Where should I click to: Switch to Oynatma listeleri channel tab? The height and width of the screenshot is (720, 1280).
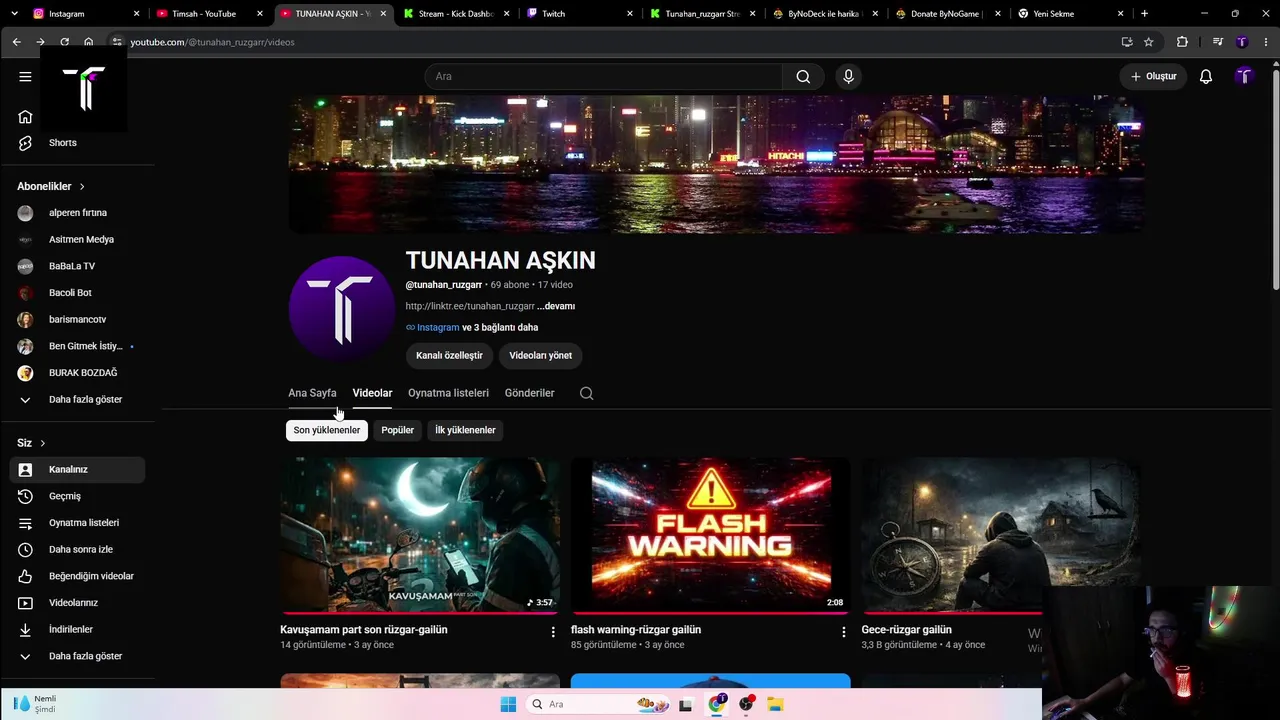(448, 393)
